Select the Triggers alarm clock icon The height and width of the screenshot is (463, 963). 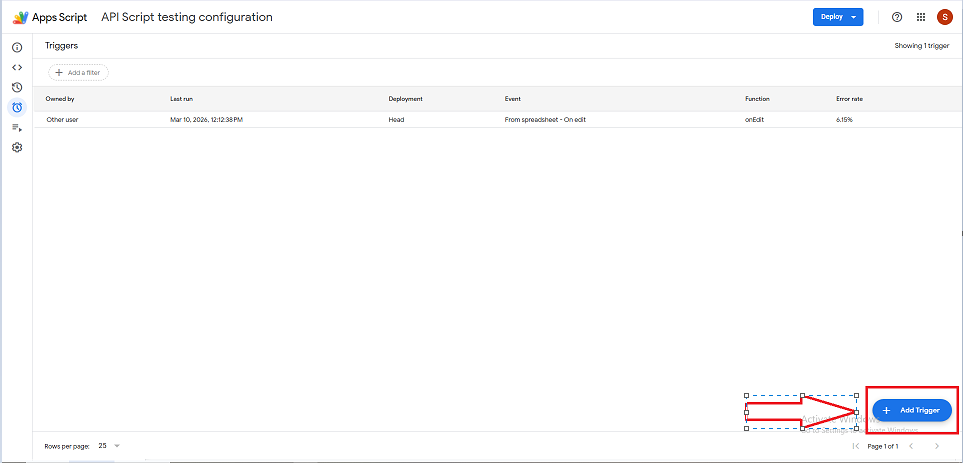pos(17,107)
